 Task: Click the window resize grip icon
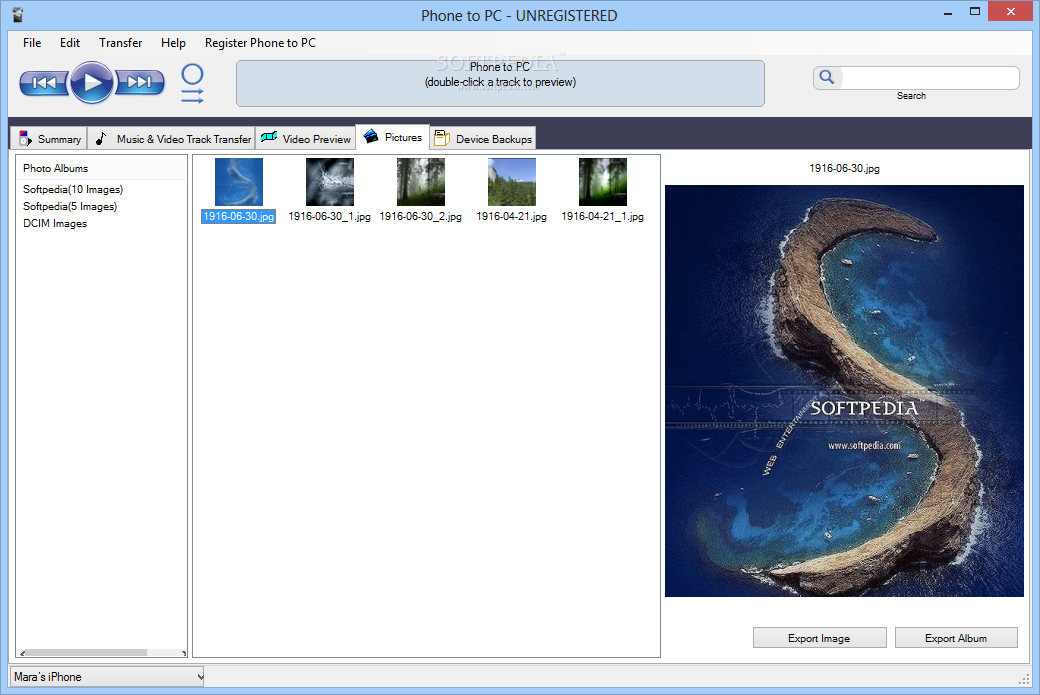coord(1023,678)
